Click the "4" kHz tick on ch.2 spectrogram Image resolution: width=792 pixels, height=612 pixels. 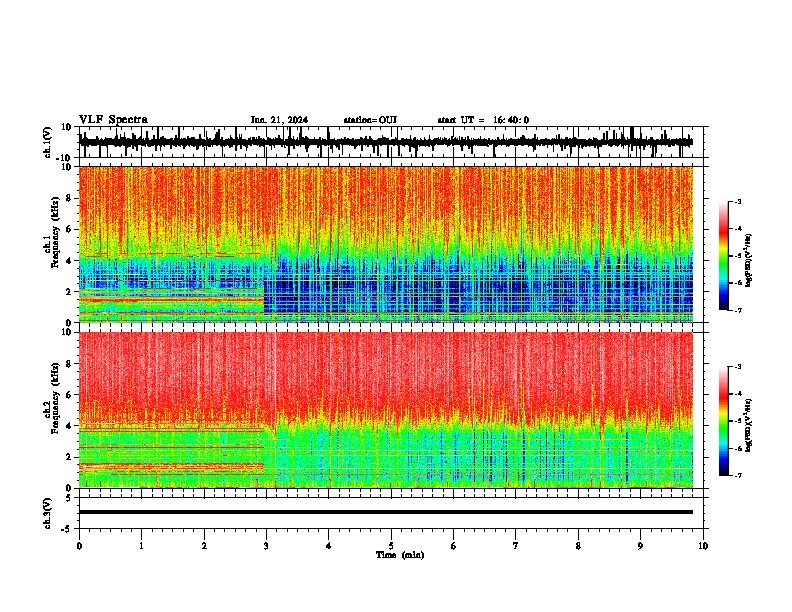pyautogui.click(x=69, y=426)
